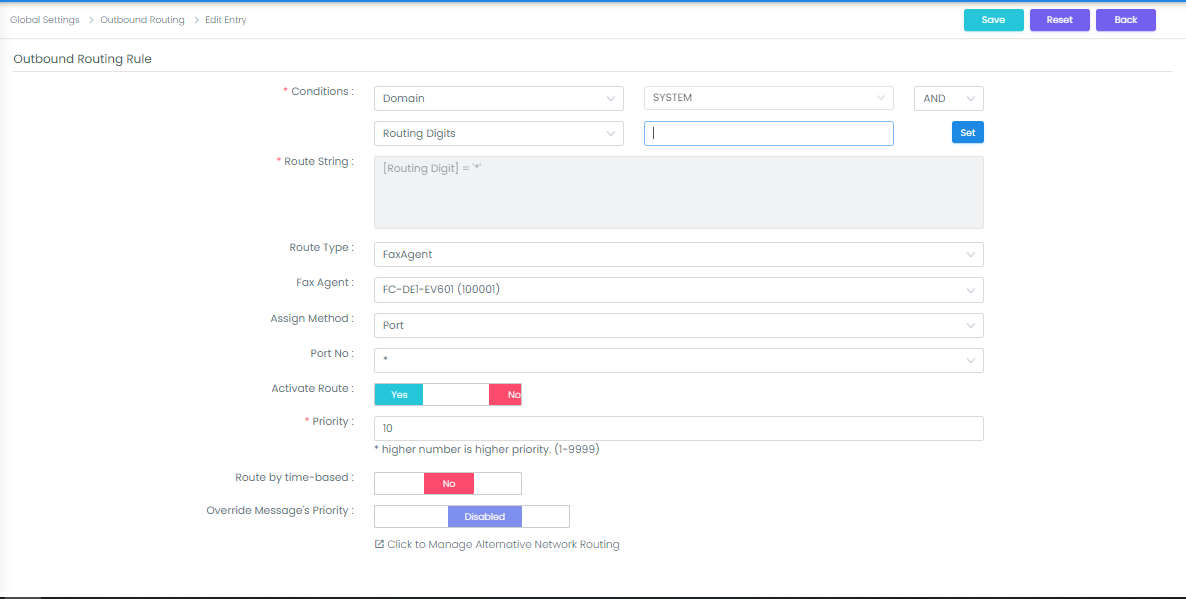Click the Route String text area

click(678, 192)
